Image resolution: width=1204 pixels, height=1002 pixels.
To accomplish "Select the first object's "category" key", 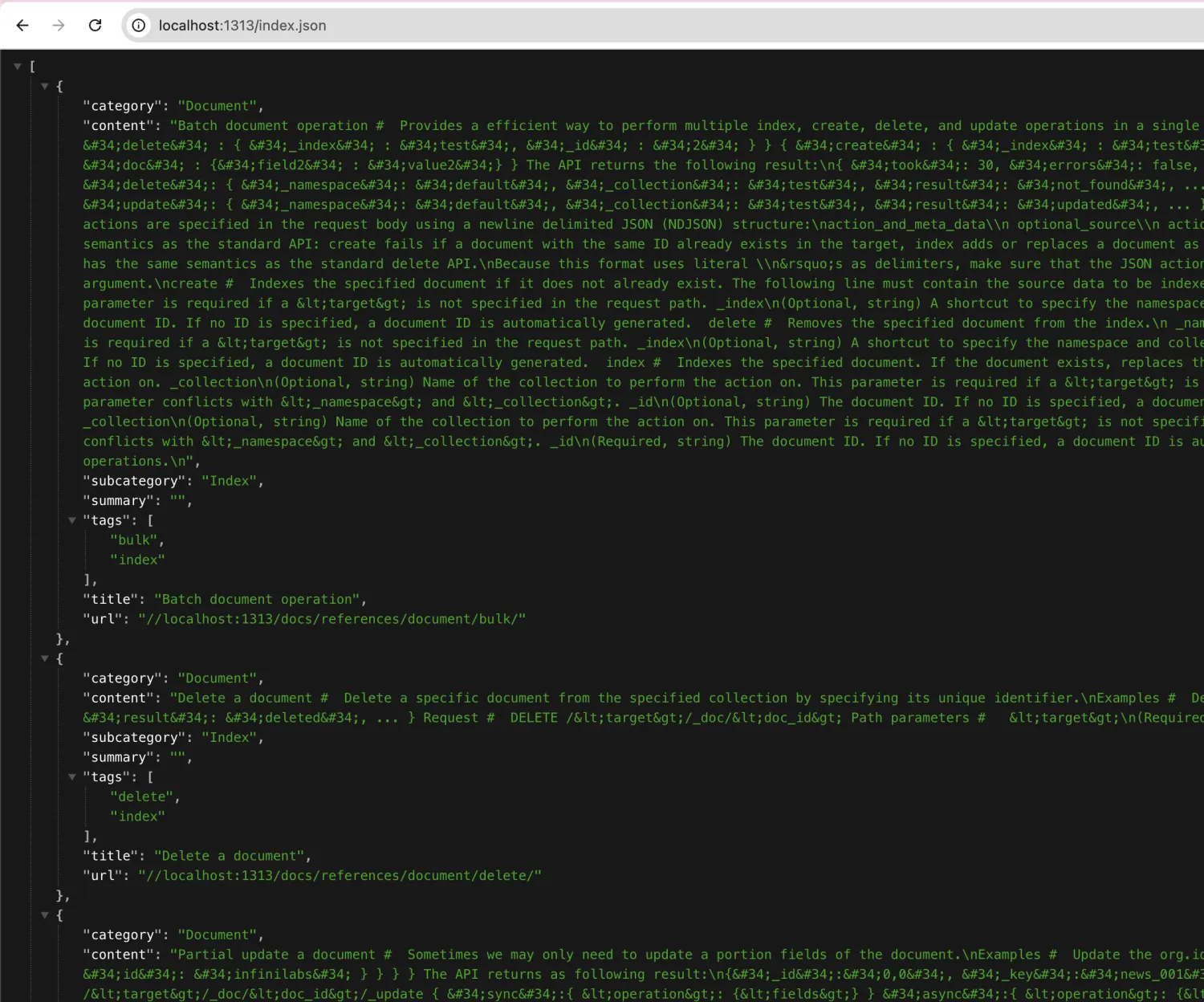I will (x=122, y=106).
